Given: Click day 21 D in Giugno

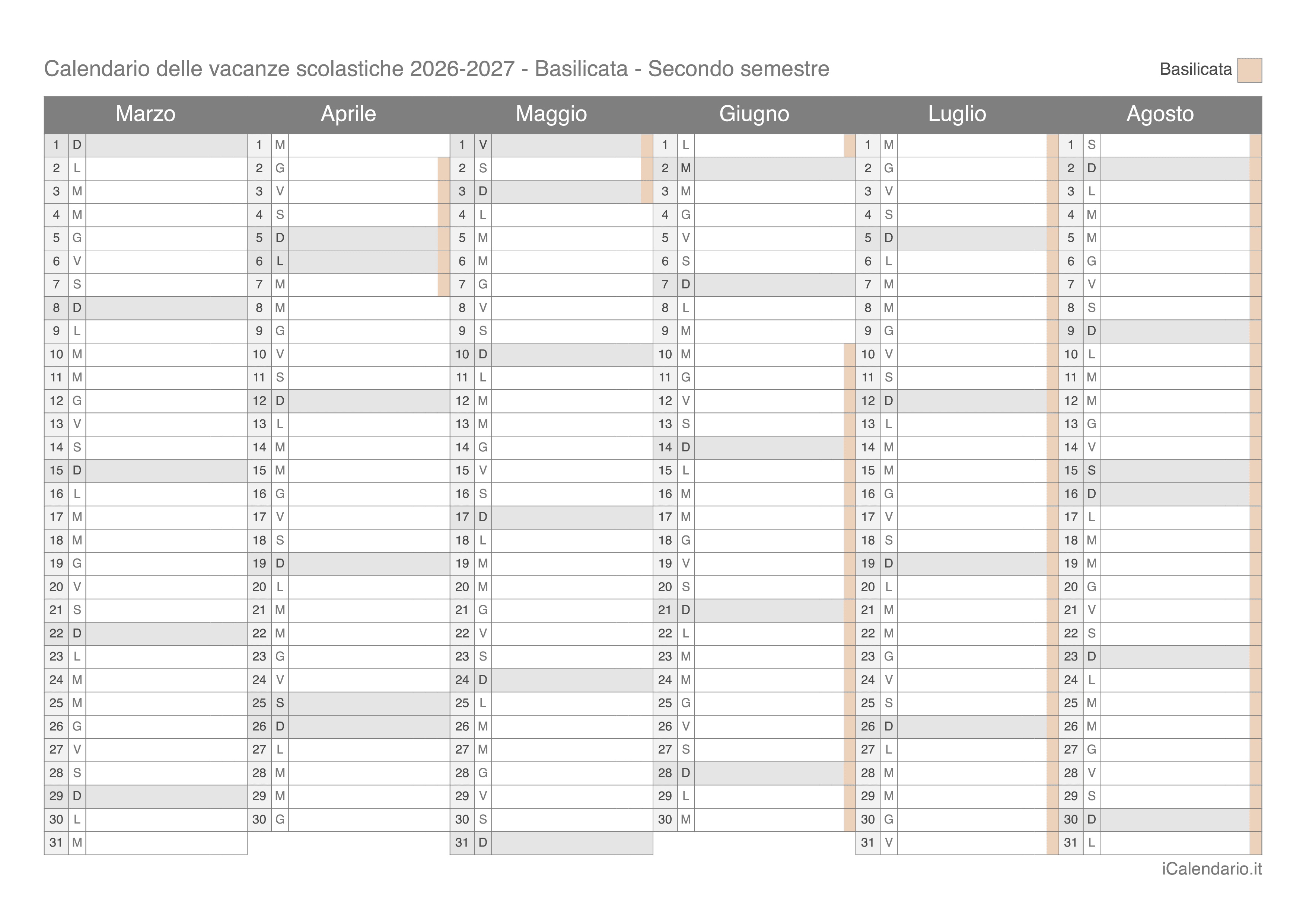Looking at the screenshot, I should click(x=754, y=610).
